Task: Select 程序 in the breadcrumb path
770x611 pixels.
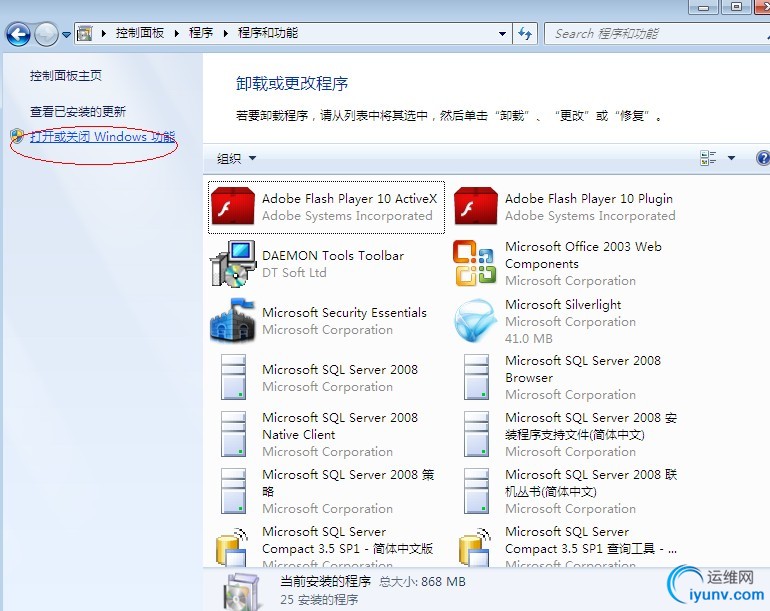Action: pyautogui.click(x=201, y=33)
